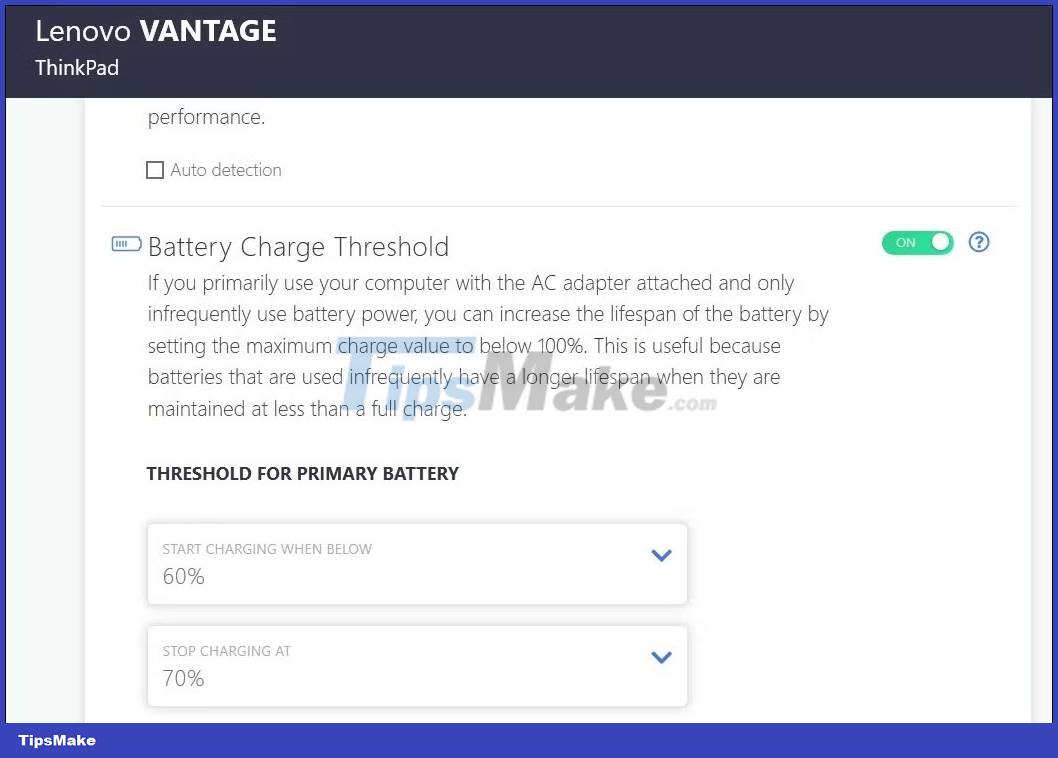This screenshot has height=758, width=1058.
Task: Click the TipsMake link in the footer
Action: click(56, 740)
